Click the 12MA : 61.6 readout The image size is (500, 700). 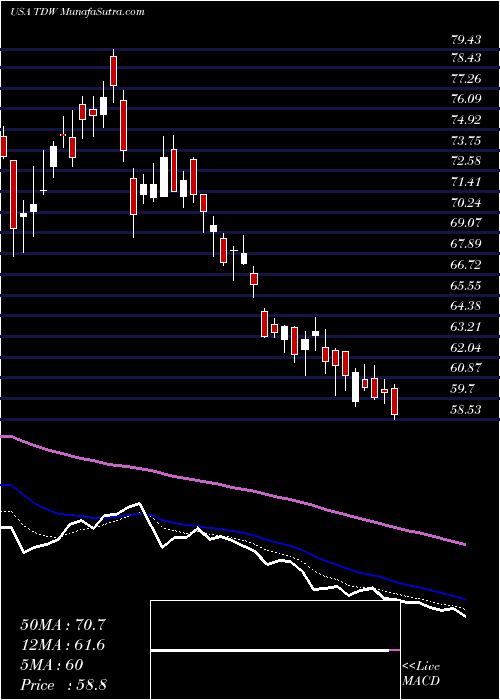coord(63,645)
